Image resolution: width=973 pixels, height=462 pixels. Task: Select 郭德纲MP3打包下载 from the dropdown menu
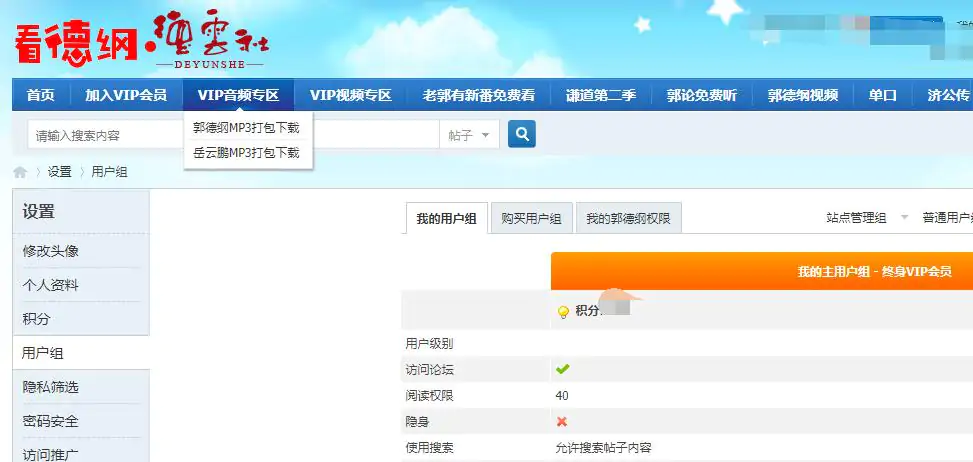click(246, 128)
